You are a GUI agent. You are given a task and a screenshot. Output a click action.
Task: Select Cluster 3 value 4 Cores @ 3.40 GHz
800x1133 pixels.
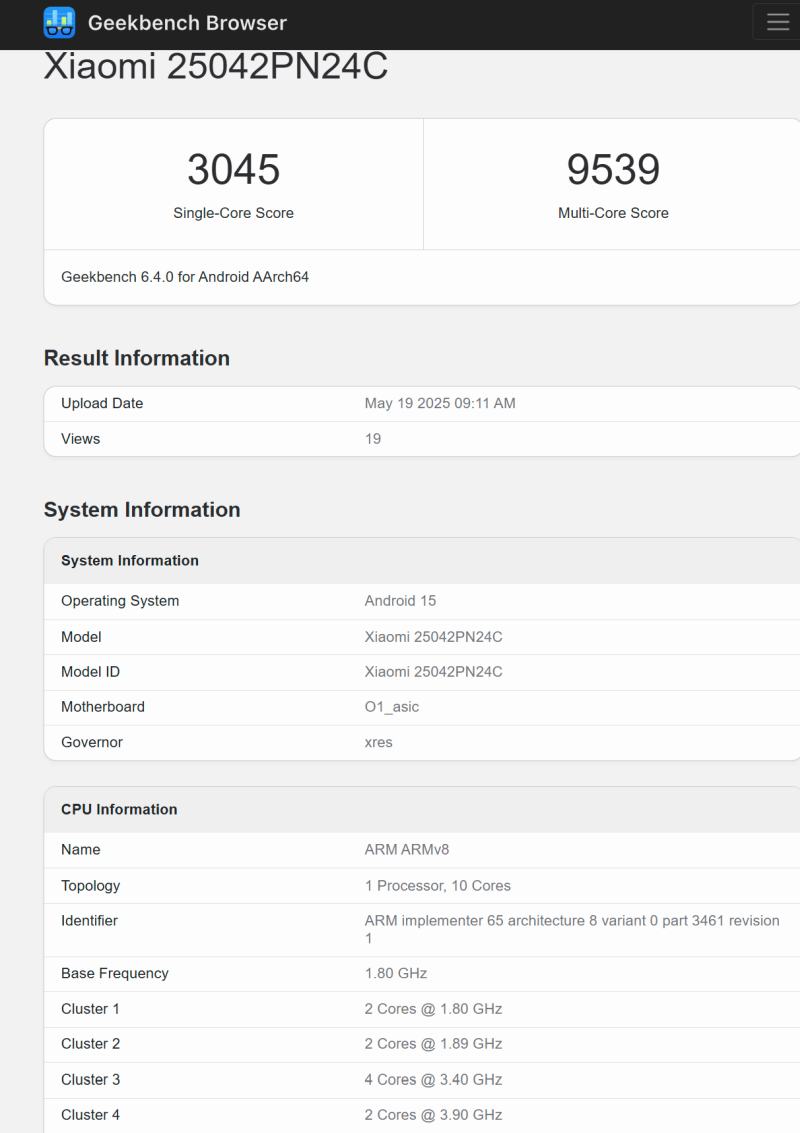pos(434,1080)
